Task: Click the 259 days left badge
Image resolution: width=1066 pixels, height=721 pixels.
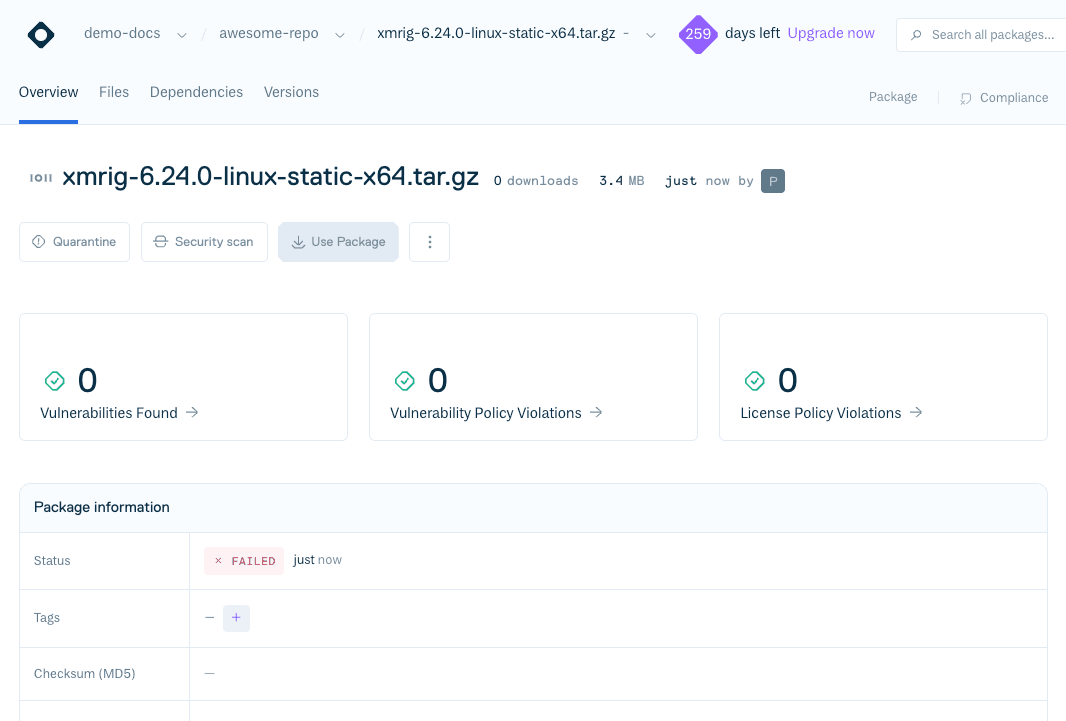Action: (698, 34)
